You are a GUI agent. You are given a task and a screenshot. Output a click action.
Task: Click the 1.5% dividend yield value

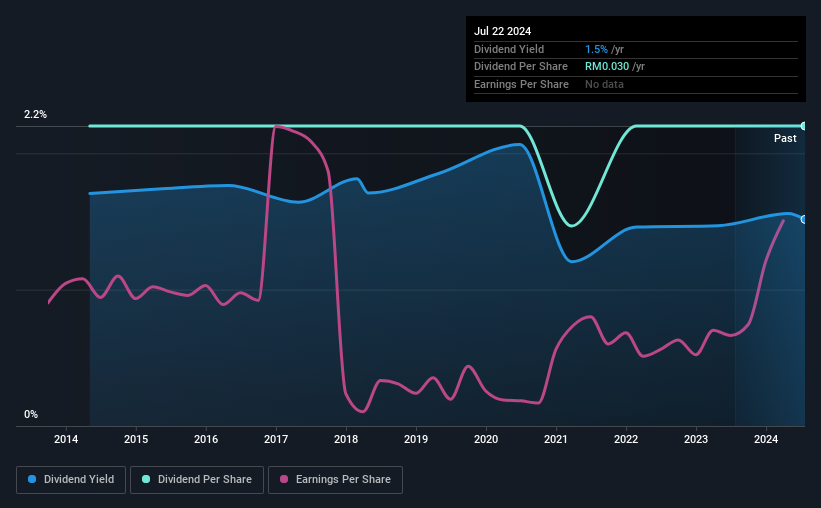point(596,49)
